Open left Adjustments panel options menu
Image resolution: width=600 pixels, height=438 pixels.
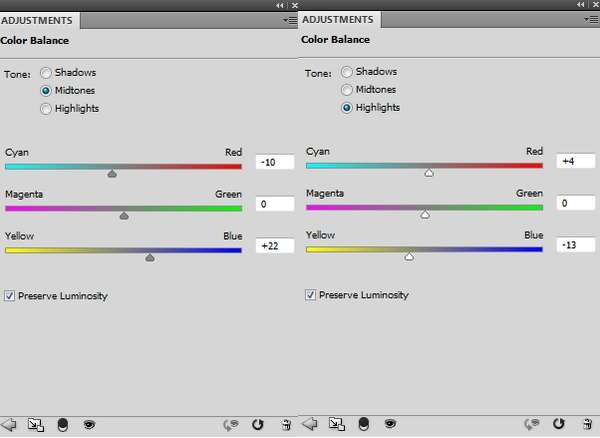pyautogui.click(x=290, y=20)
